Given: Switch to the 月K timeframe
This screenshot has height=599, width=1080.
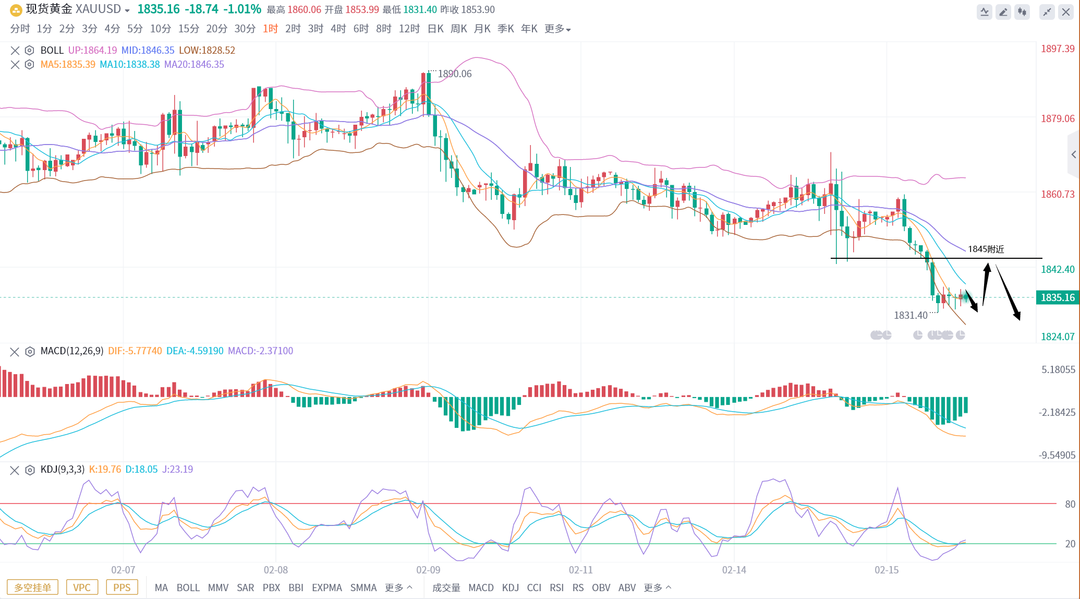Looking at the screenshot, I should [x=482, y=29].
